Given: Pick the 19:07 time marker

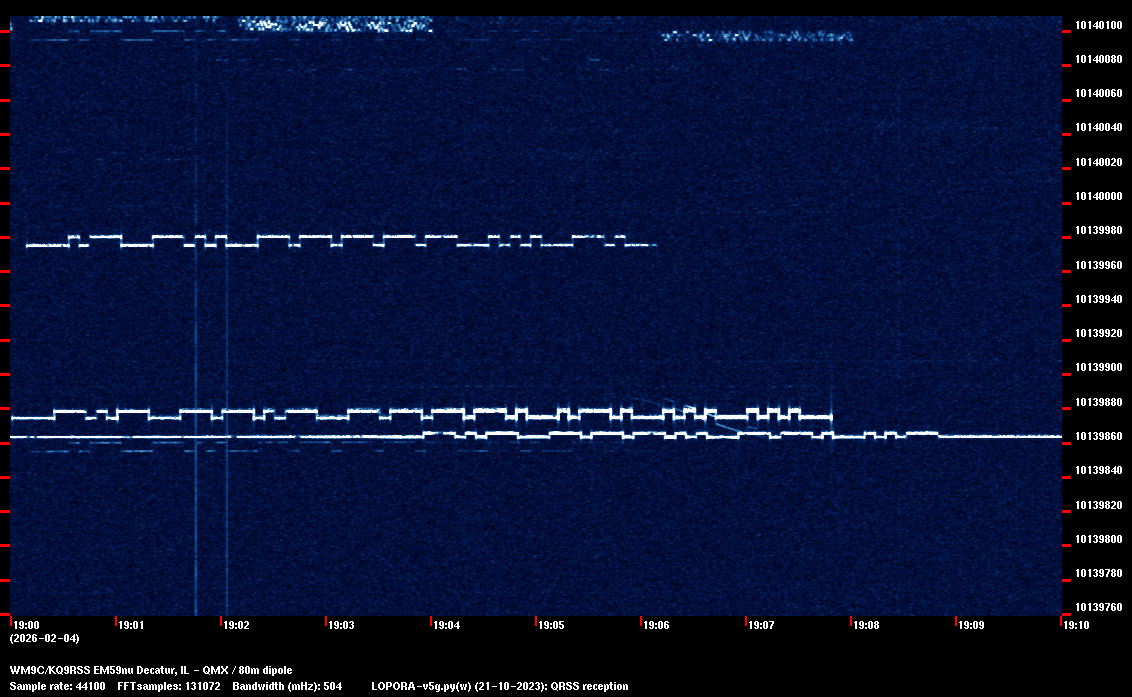Looking at the screenshot, I should coord(761,625).
